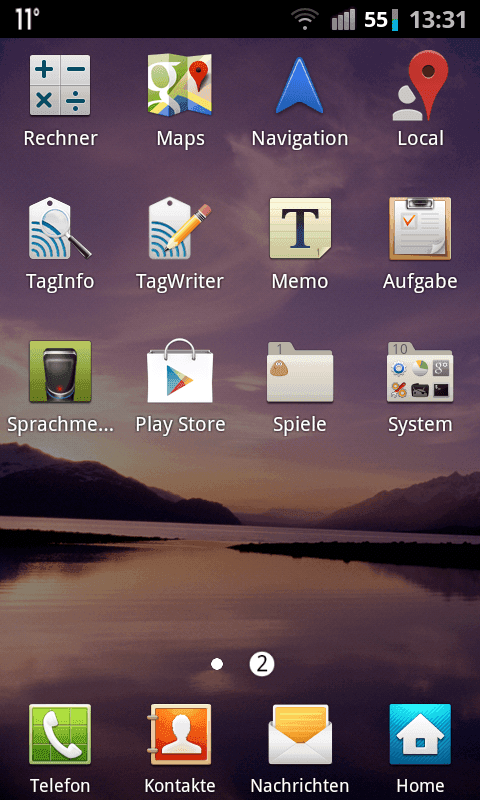Select the page 2 indicator
480x800 pixels.
pyautogui.click(x=262, y=664)
